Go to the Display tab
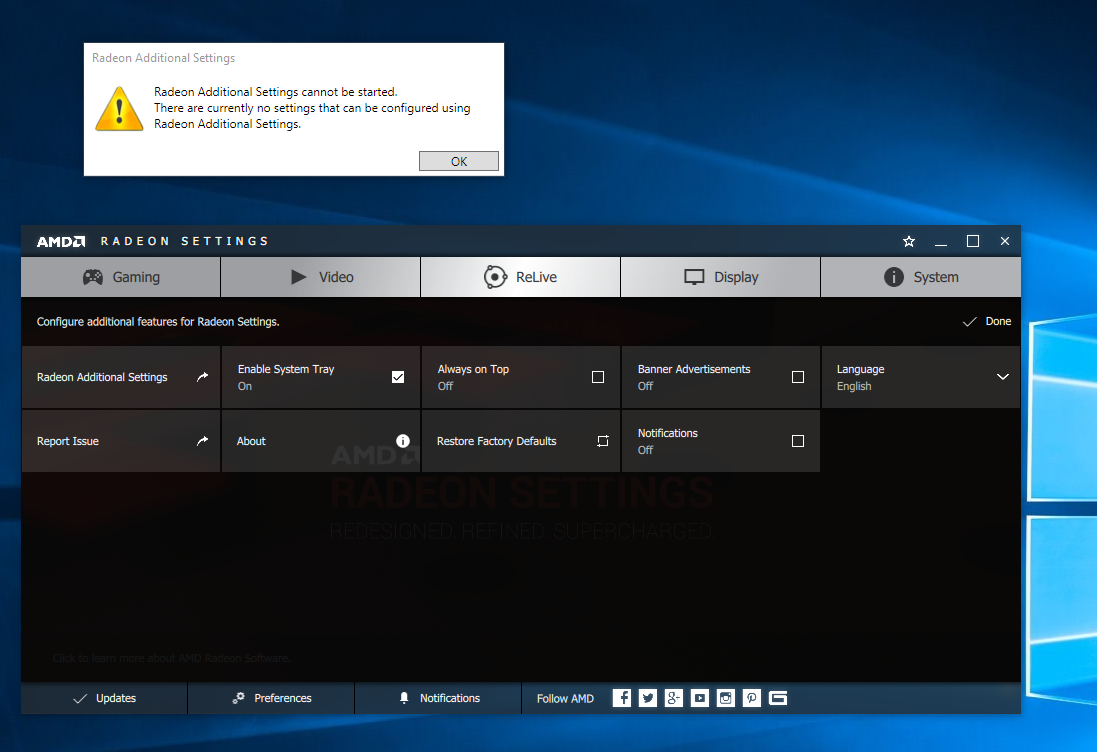The image size is (1097, 752). (x=721, y=277)
